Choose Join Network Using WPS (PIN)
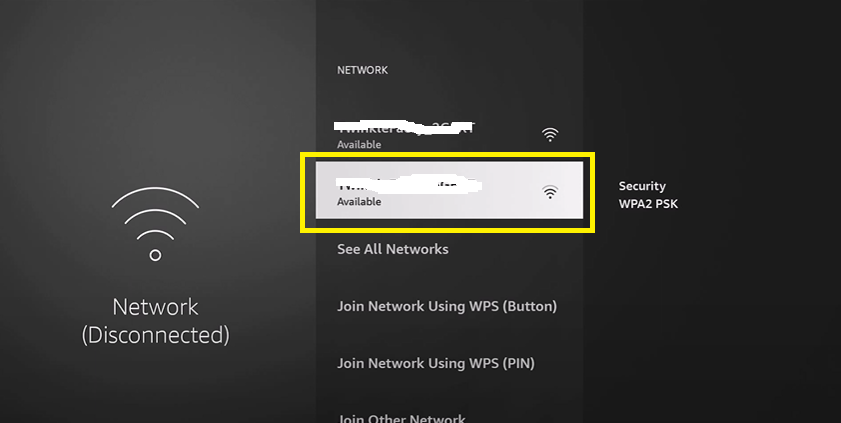This screenshot has height=423, width=841. pyautogui.click(x=436, y=363)
